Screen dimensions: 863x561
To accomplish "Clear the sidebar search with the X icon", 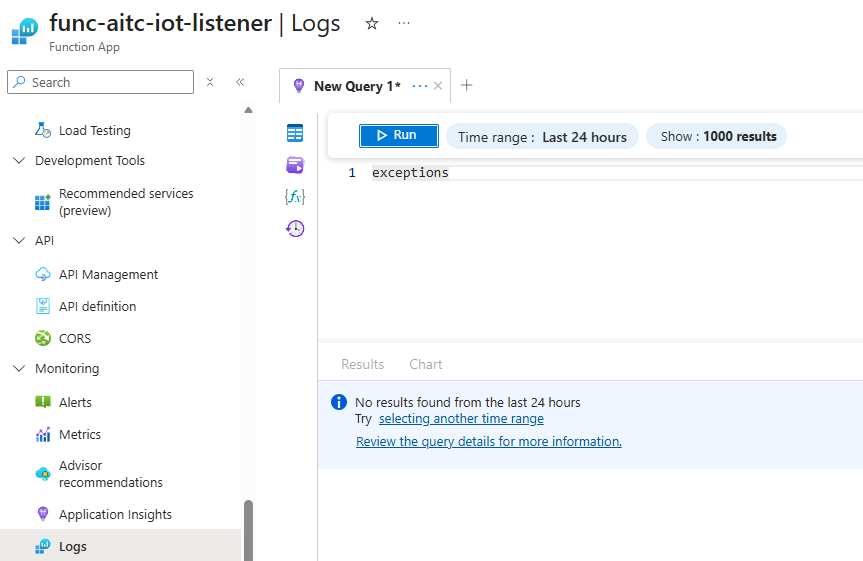I will coord(210,82).
